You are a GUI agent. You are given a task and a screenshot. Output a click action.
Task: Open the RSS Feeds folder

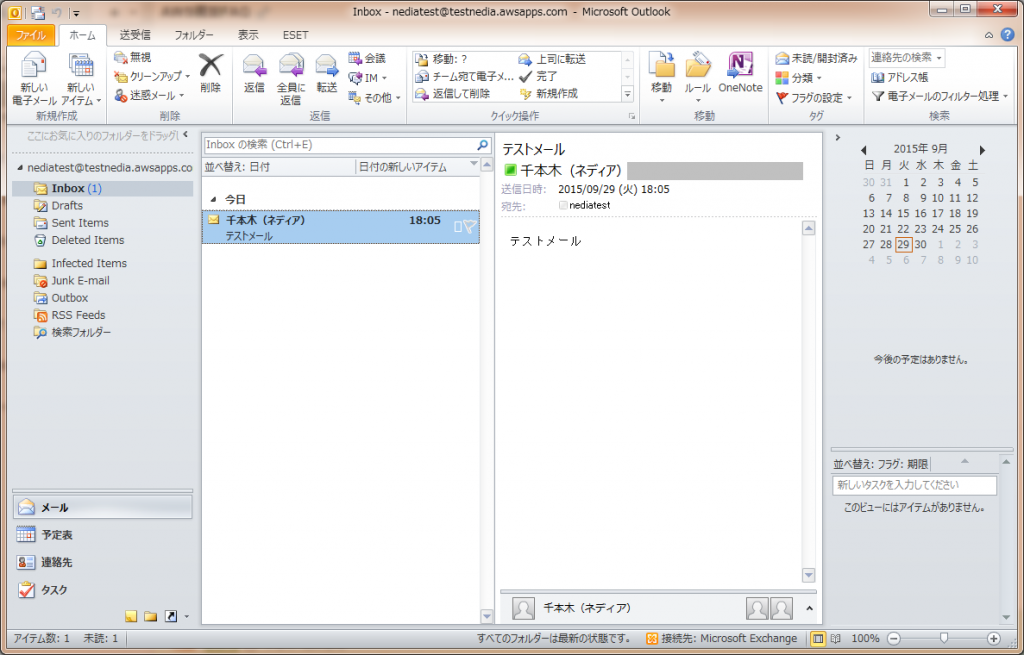(78, 315)
